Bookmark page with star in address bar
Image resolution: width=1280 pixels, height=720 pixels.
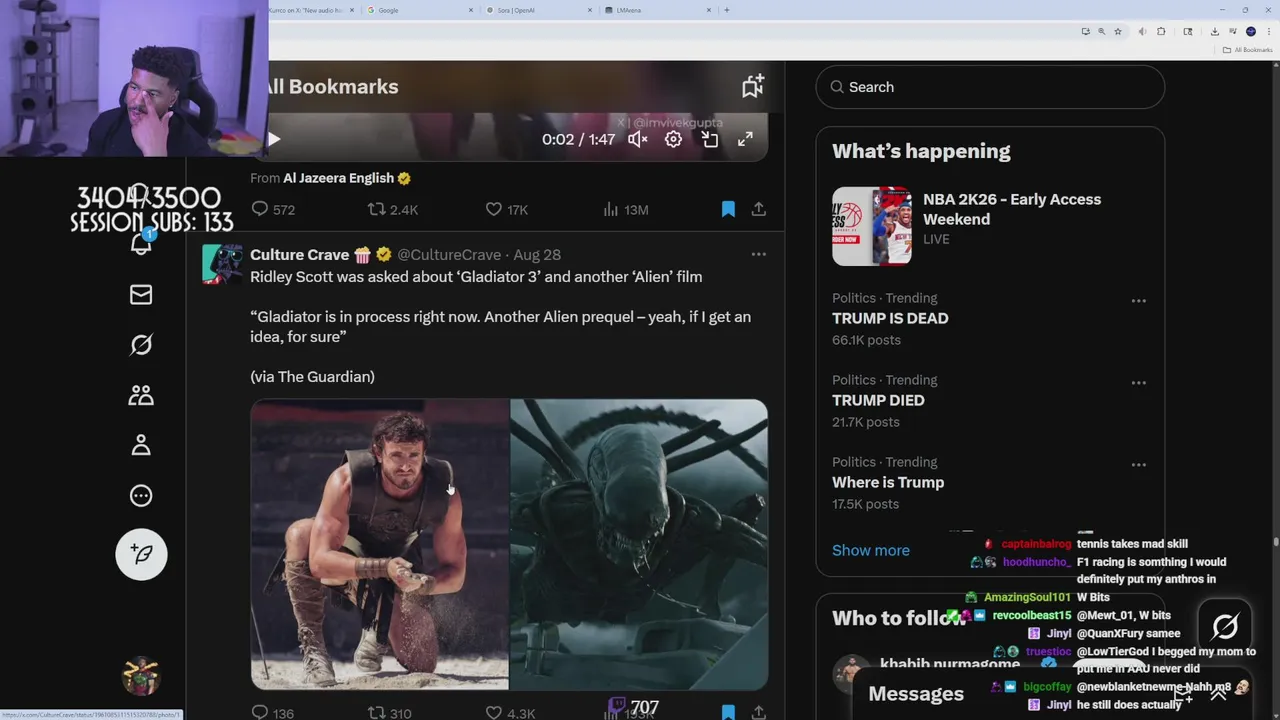click(1117, 31)
